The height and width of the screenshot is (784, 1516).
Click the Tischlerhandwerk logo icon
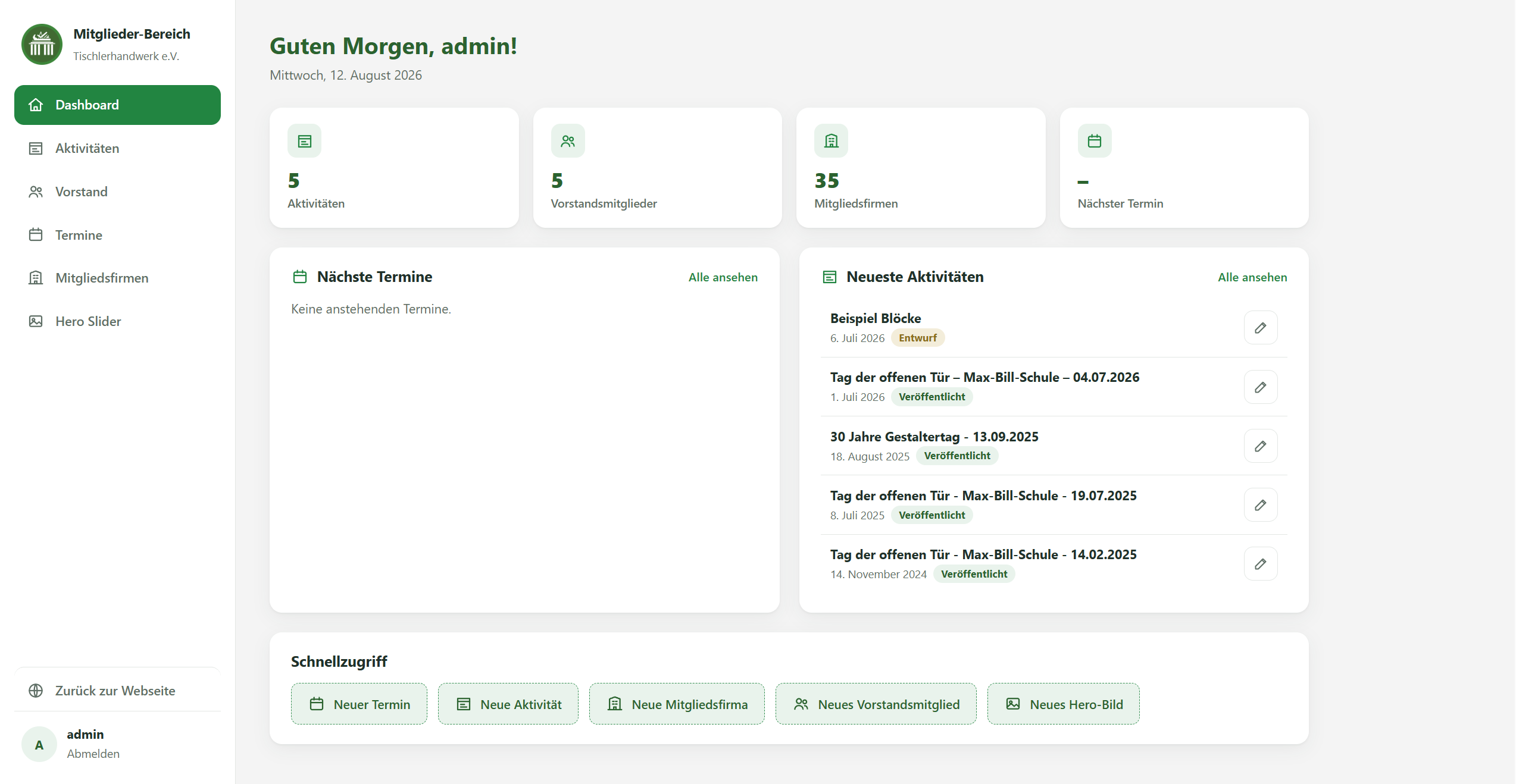42,45
